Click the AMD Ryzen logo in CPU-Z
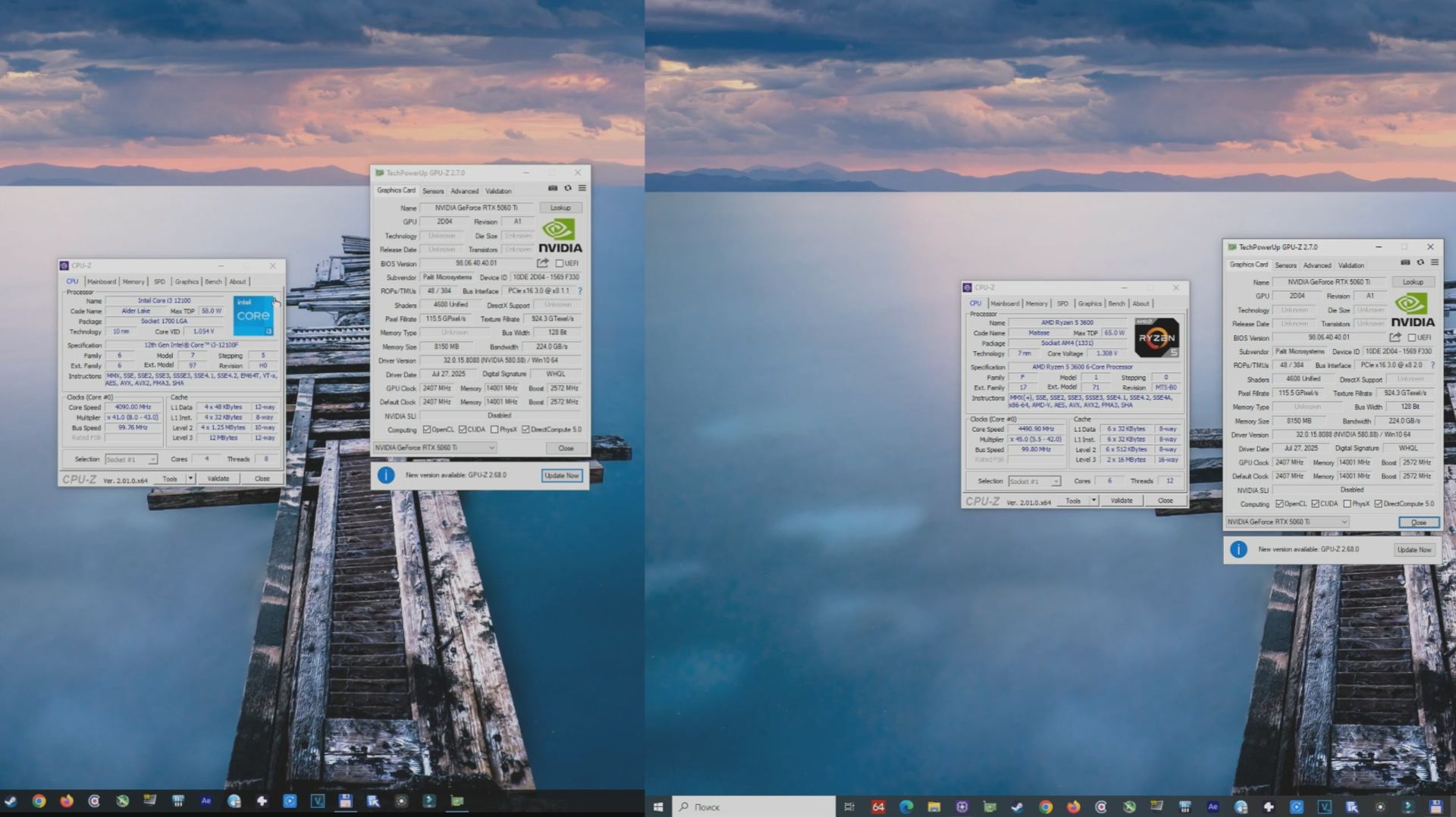Screen dimensions: 1456x817 coord(1156,338)
